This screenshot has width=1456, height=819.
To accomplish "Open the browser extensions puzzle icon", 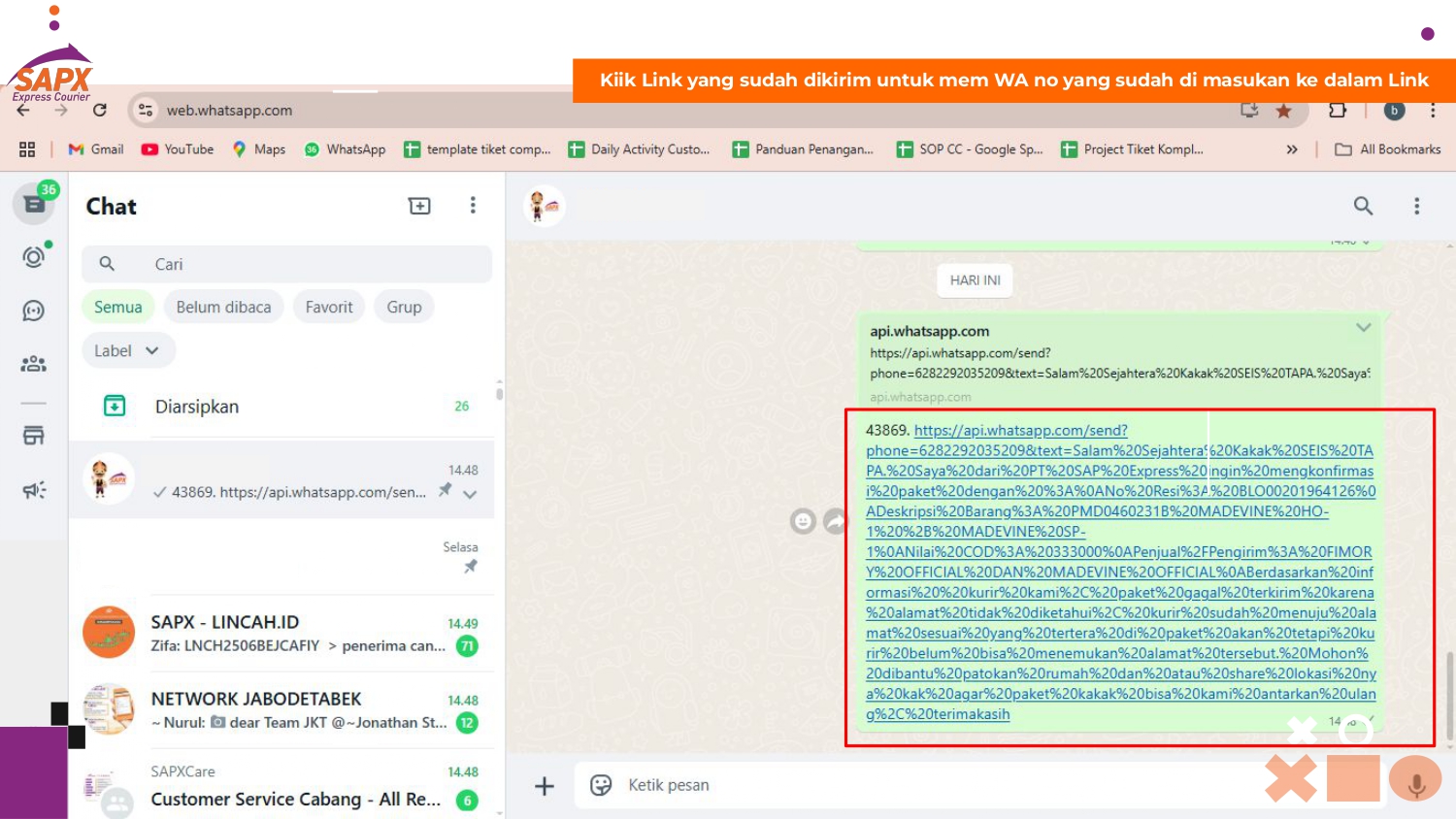I will [1338, 110].
